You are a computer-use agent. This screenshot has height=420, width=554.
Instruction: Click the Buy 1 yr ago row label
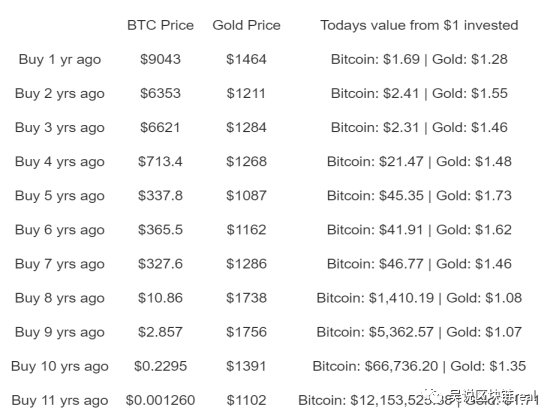pos(60,60)
